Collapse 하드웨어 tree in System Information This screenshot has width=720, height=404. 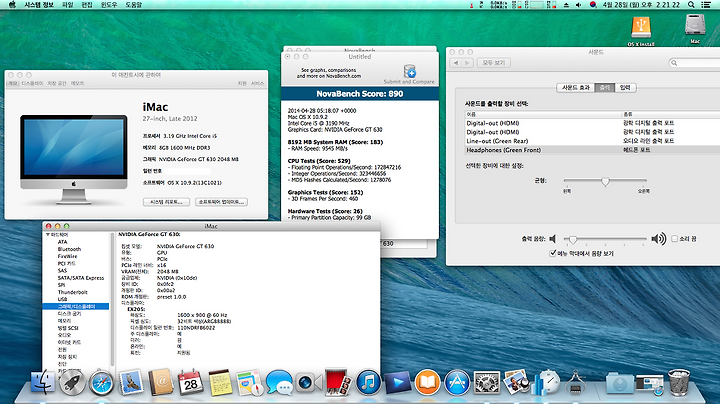[x=48, y=235]
